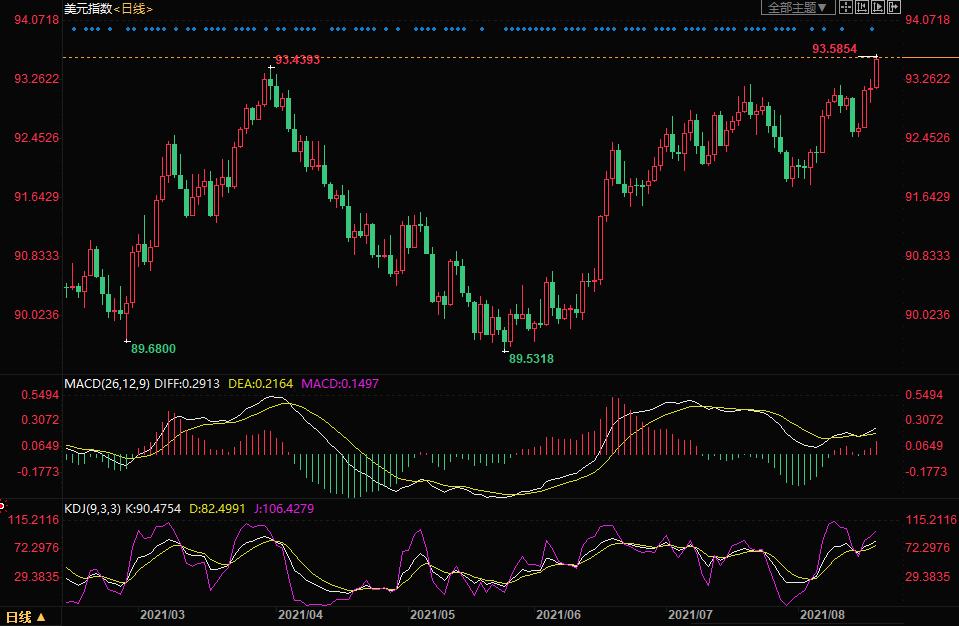Open the 全部主题 dropdown
Viewport: 959px width, 626px height.
797,8
